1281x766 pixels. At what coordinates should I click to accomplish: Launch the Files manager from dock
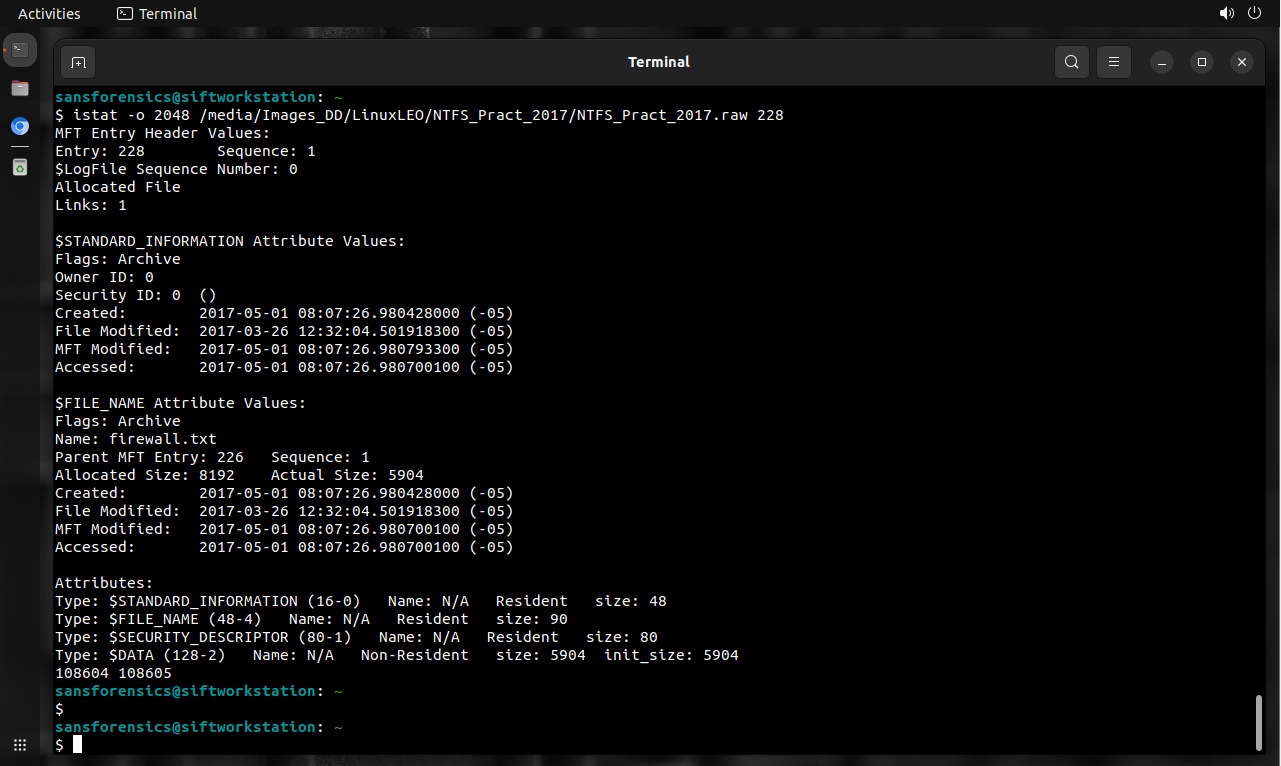click(x=20, y=88)
